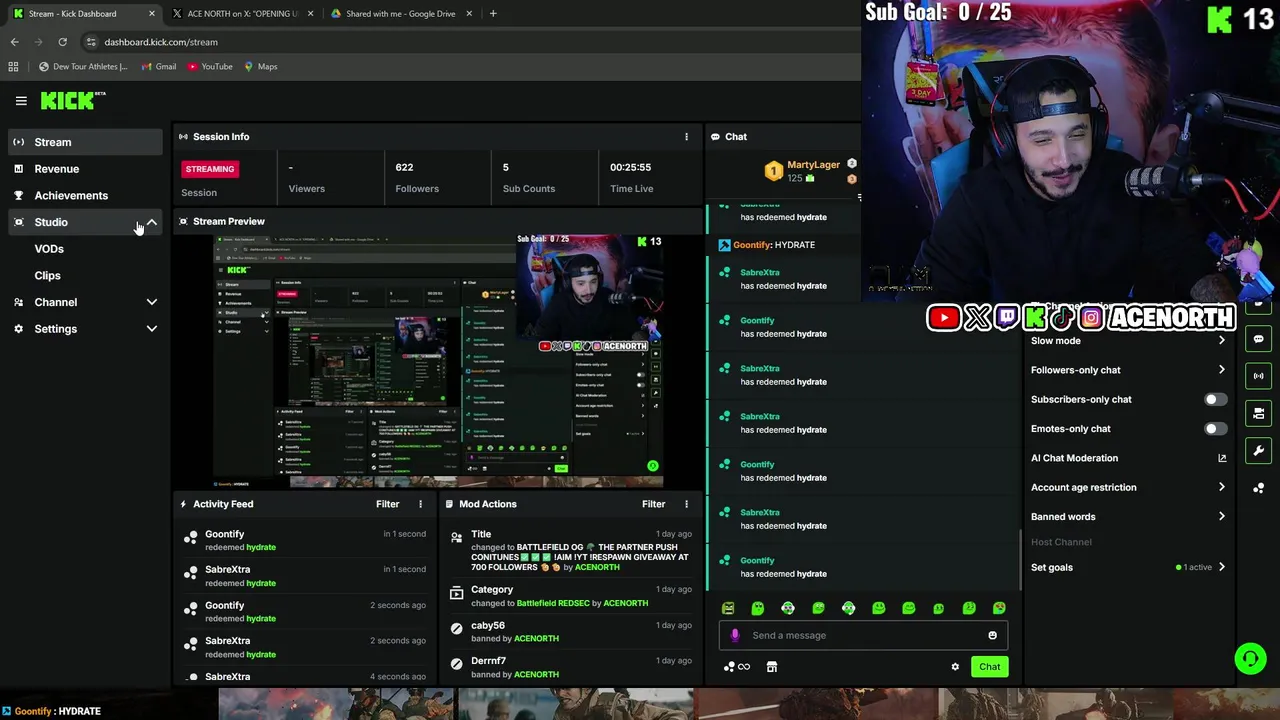The width and height of the screenshot is (1280, 720).
Task: Open chat settings gear icon
Action: tap(955, 667)
